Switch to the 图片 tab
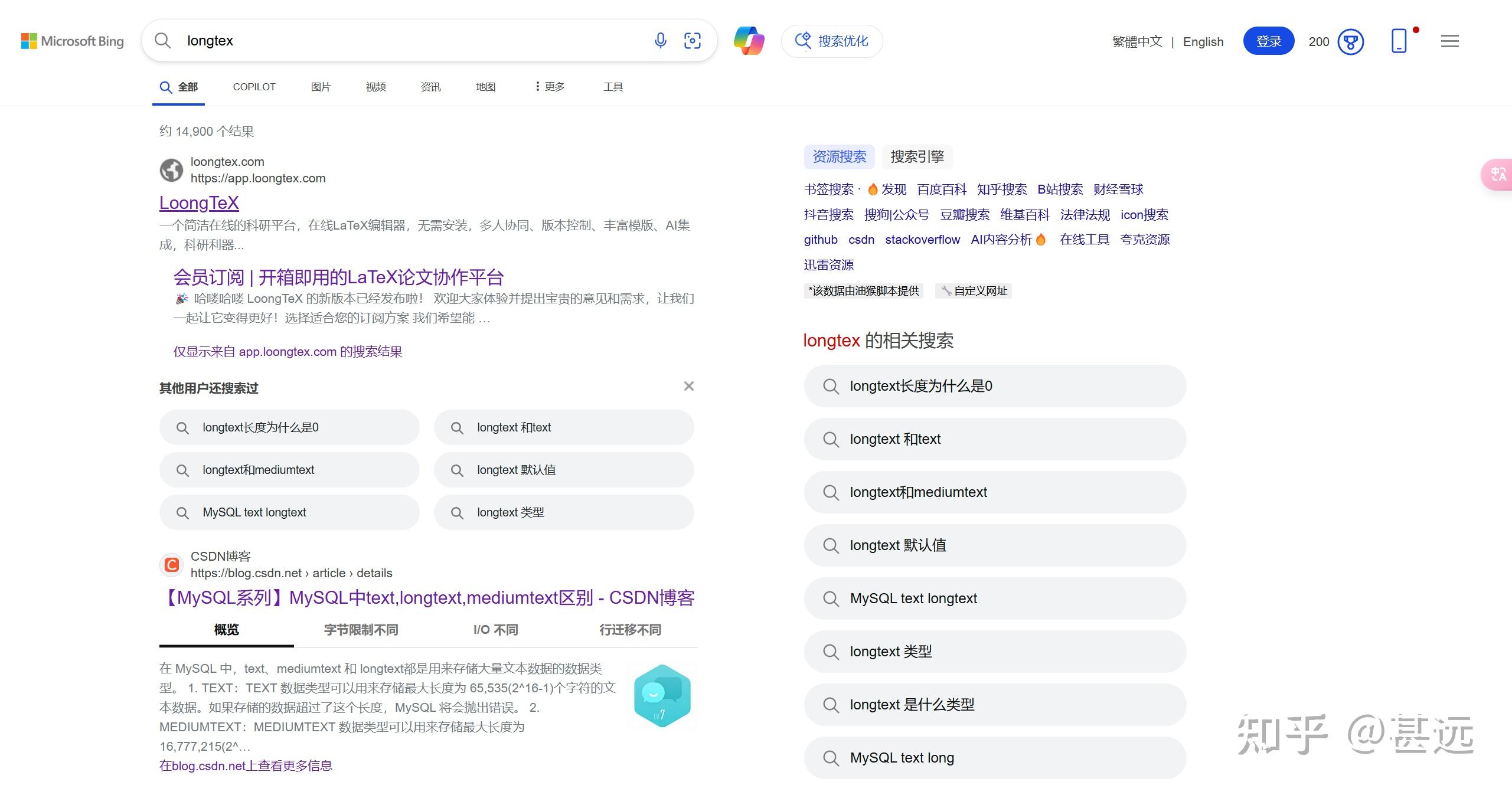Image resolution: width=1512 pixels, height=795 pixels. point(321,87)
